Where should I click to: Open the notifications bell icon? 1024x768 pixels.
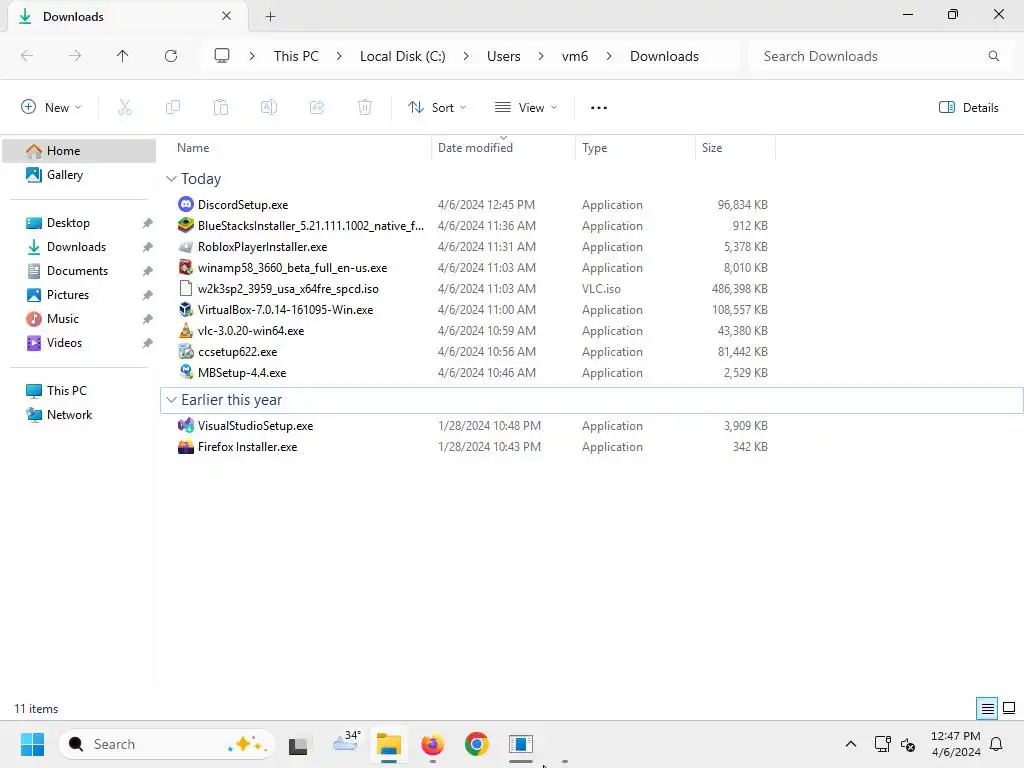[x=997, y=744]
